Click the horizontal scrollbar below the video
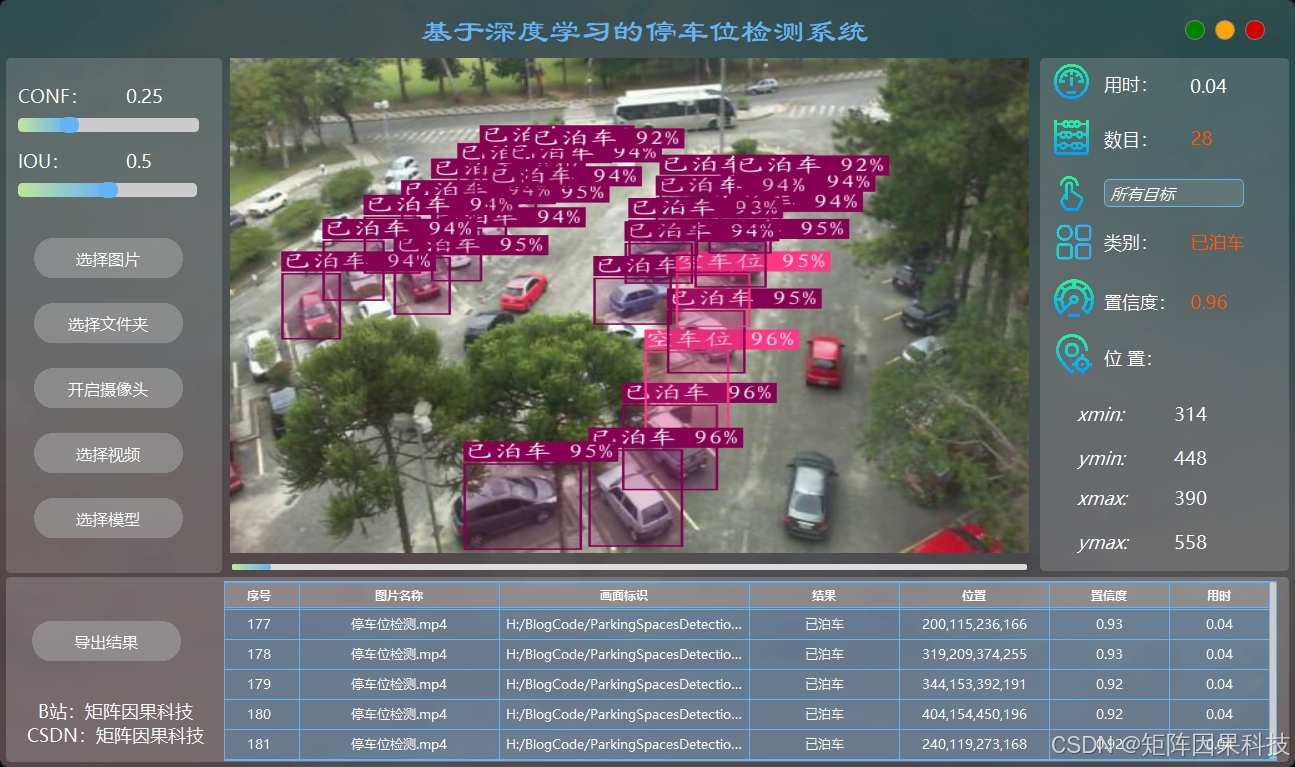This screenshot has width=1295, height=767. click(x=628, y=566)
